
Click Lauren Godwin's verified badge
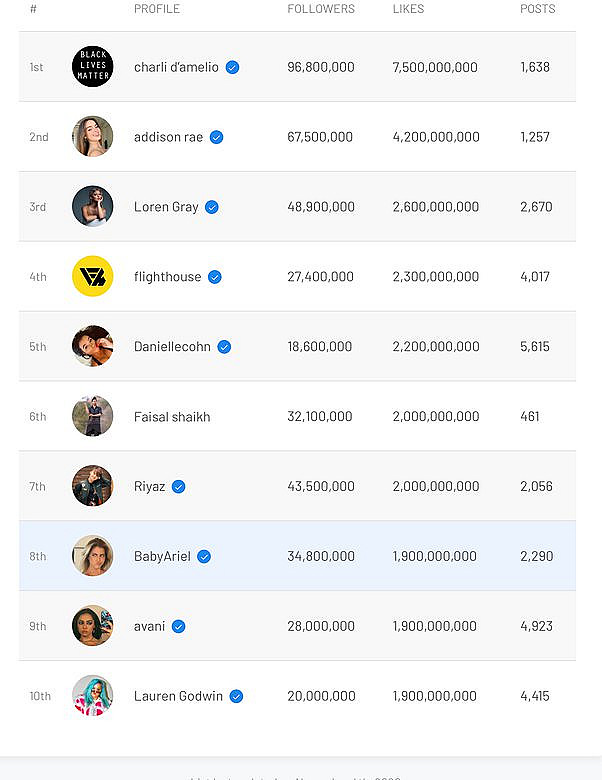(236, 697)
